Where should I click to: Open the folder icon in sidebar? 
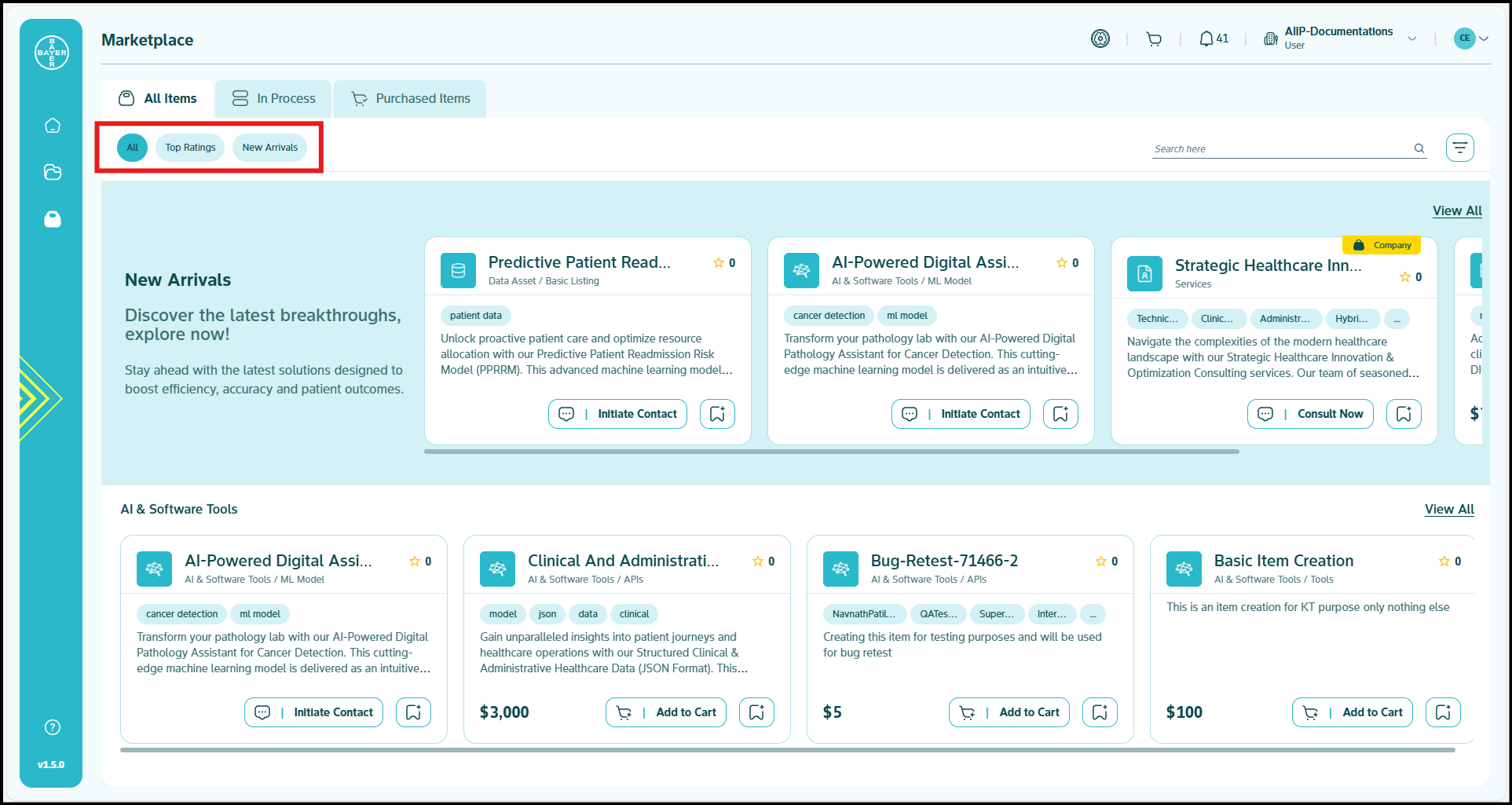pyautogui.click(x=53, y=172)
